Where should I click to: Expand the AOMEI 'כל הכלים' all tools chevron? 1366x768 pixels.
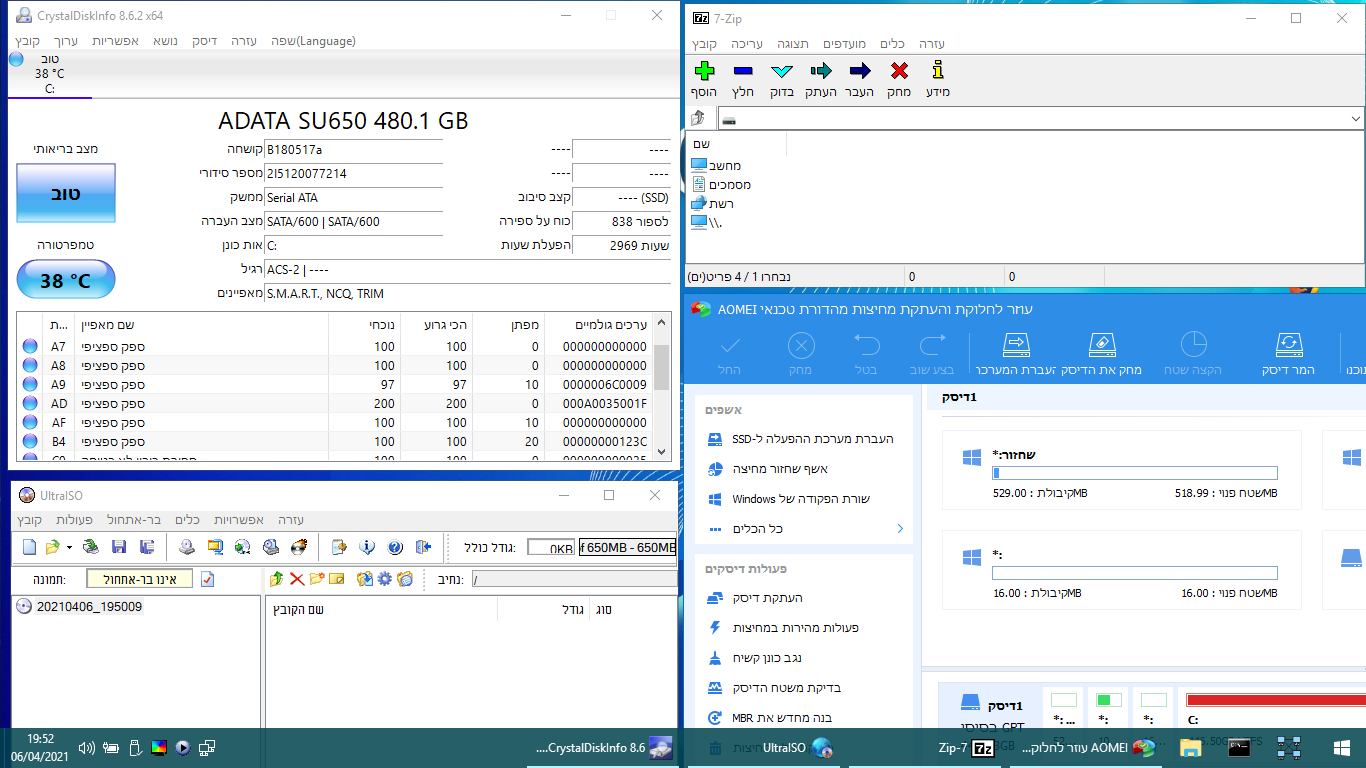click(x=900, y=529)
